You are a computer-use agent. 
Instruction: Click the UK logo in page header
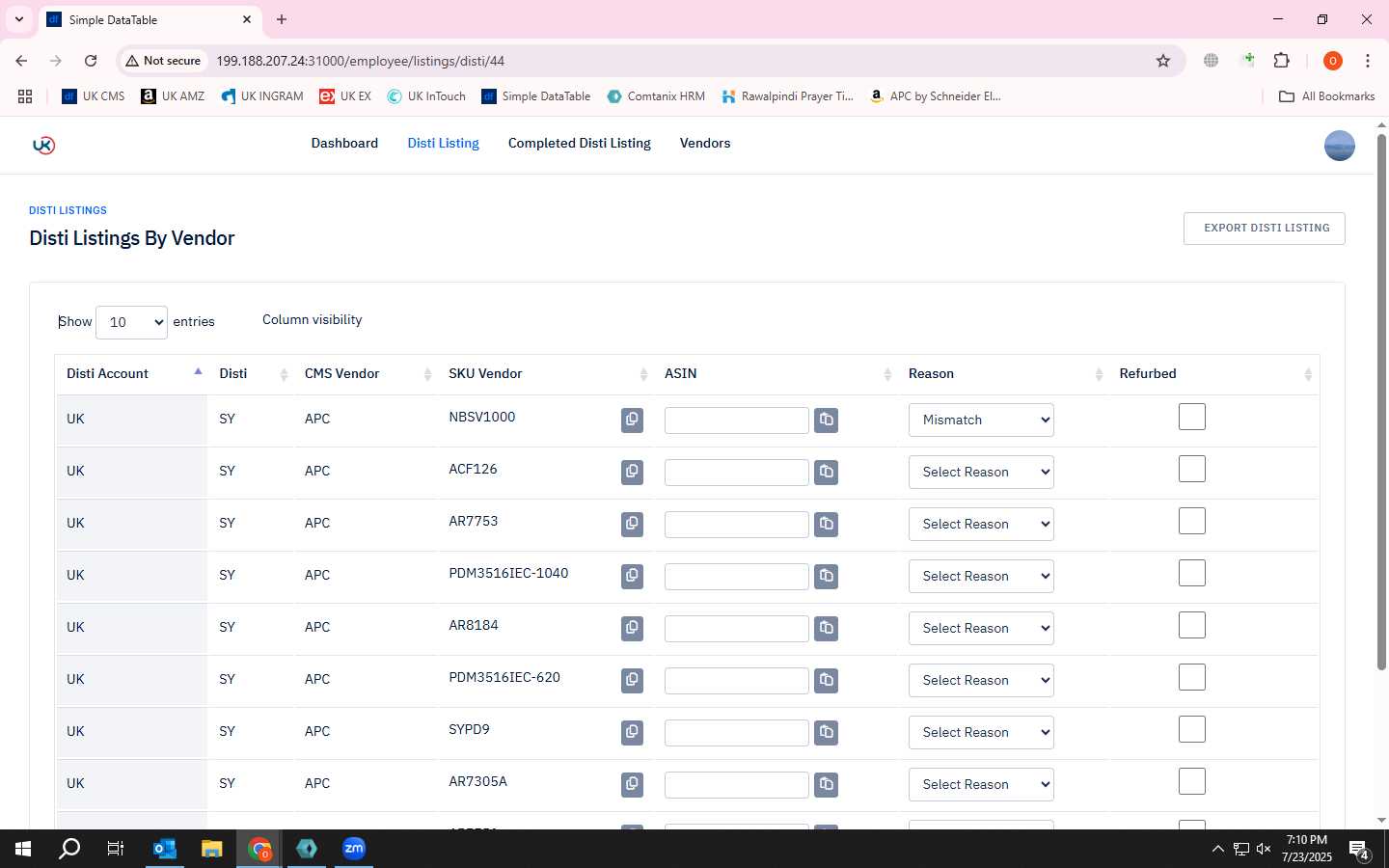(43, 145)
